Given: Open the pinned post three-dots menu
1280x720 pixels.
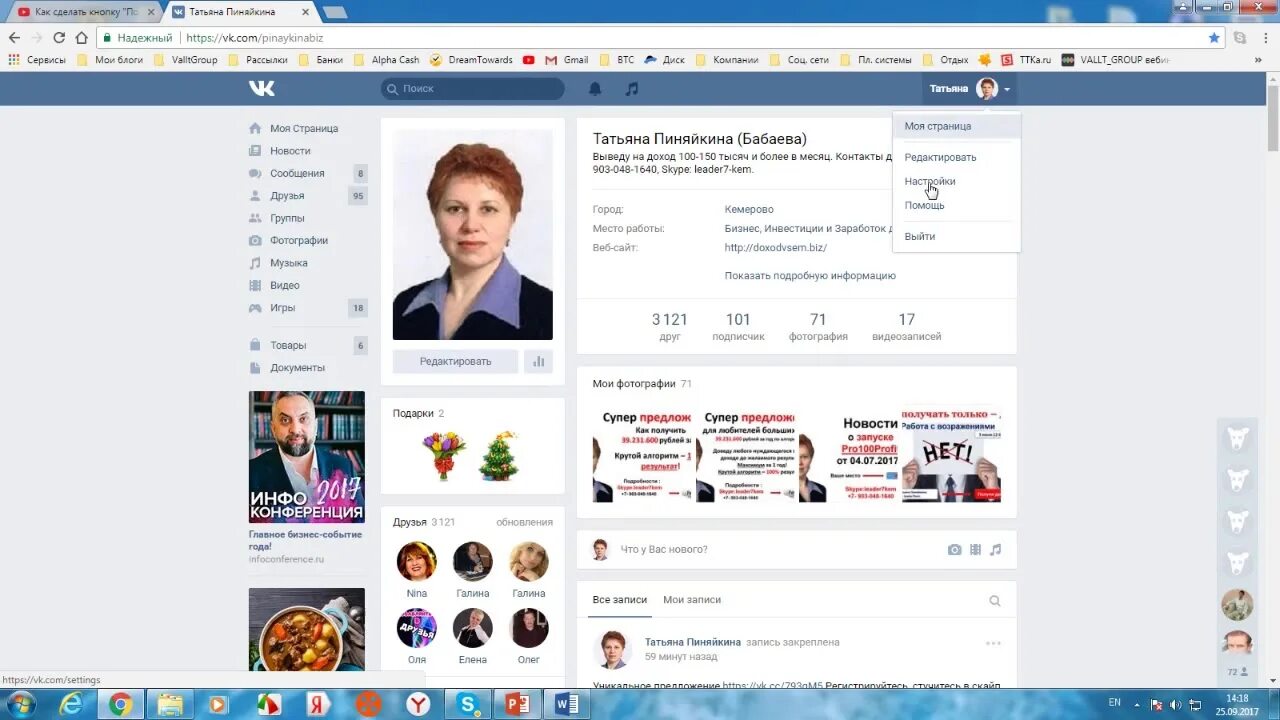Looking at the screenshot, I should [x=993, y=643].
